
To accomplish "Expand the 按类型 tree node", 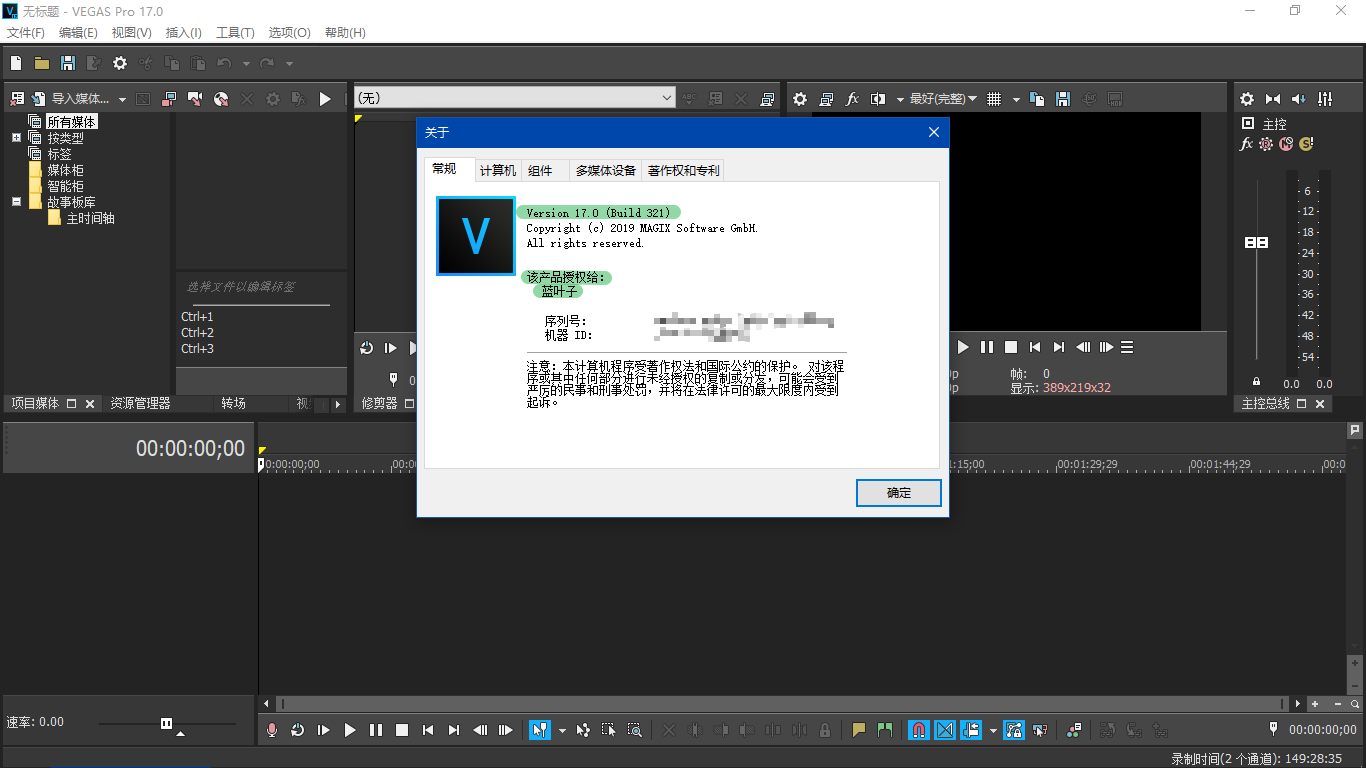I will pyautogui.click(x=17, y=138).
